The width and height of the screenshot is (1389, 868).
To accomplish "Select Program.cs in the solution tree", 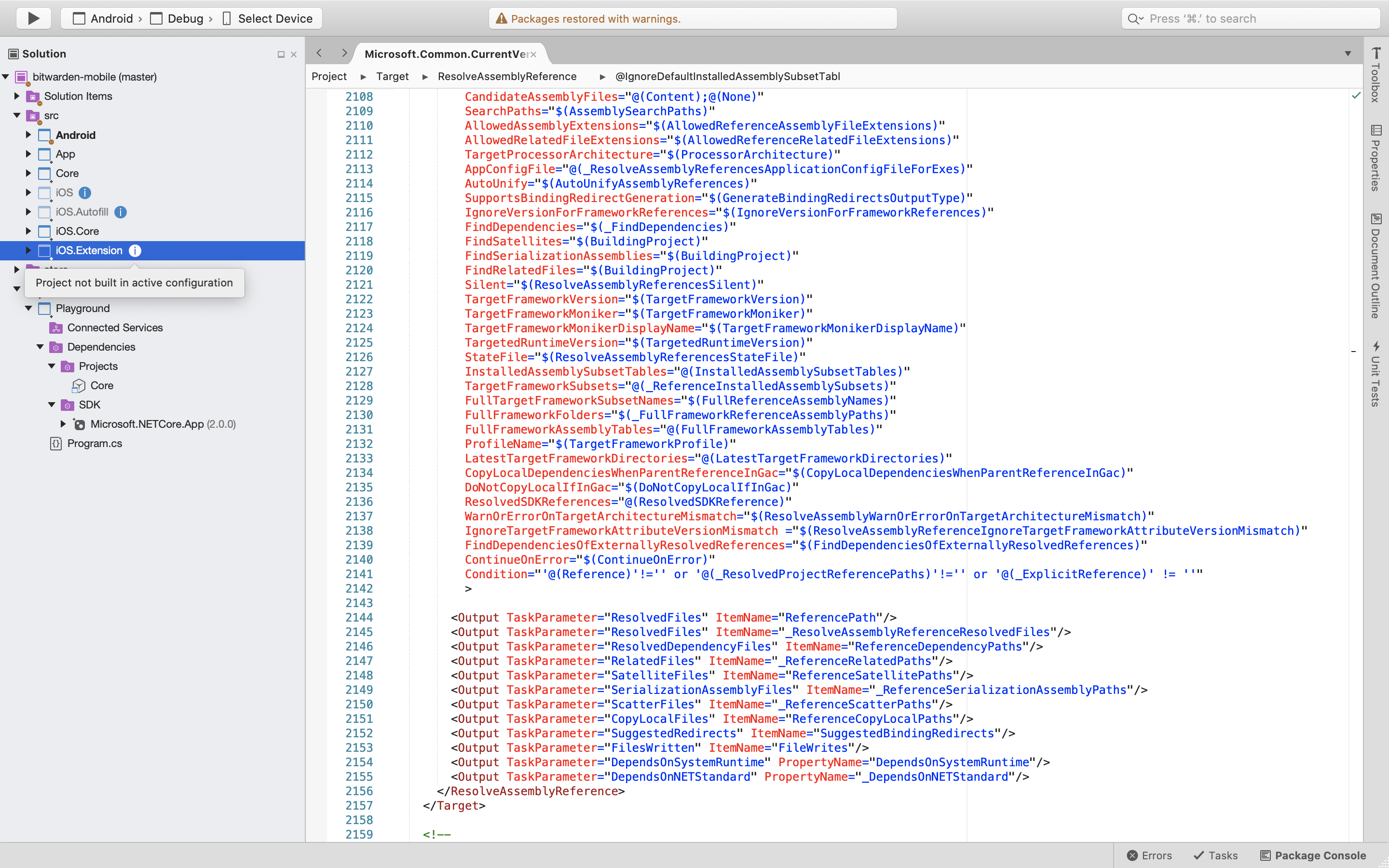I will point(94,443).
